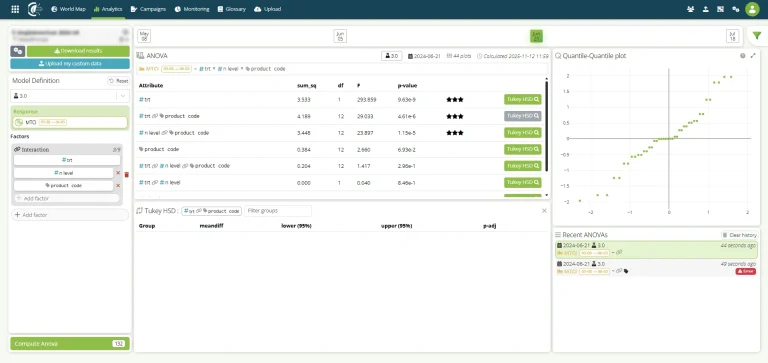Open Tukey HSD for product code row
The height and width of the screenshot is (363, 768).
click(523, 149)
